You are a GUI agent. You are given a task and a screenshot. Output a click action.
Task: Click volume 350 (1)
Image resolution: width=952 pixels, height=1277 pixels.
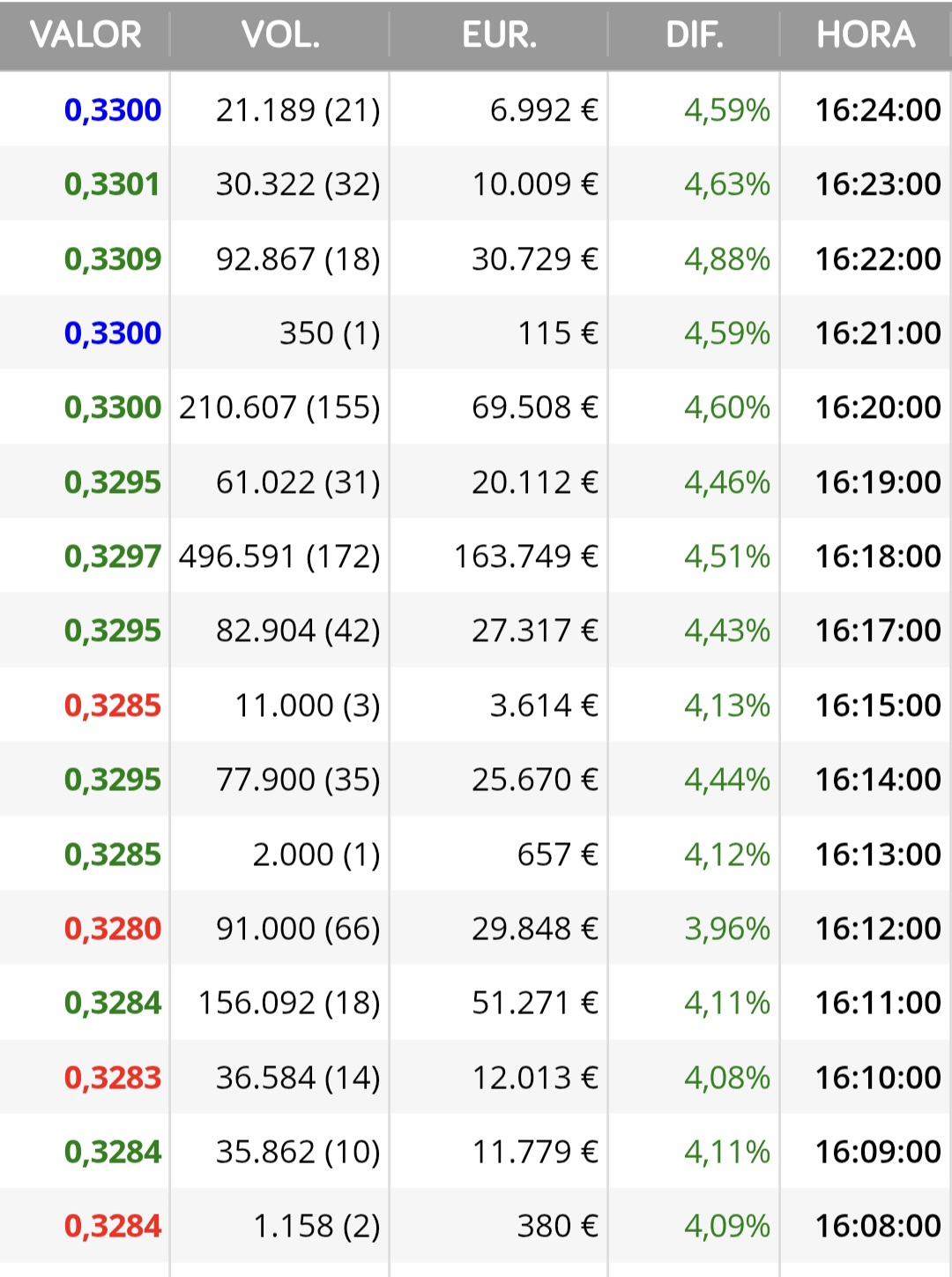point(330,333)
